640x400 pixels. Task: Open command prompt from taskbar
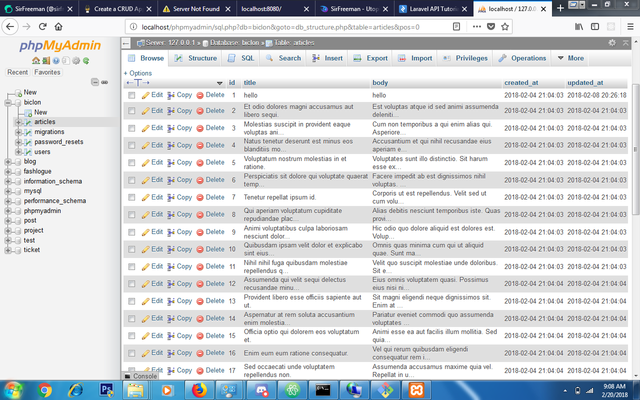(x=323, y=390)
